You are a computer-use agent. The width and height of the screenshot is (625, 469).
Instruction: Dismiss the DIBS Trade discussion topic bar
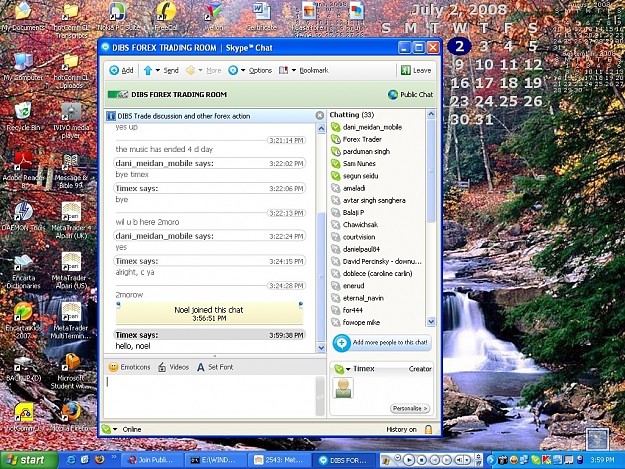320,116
